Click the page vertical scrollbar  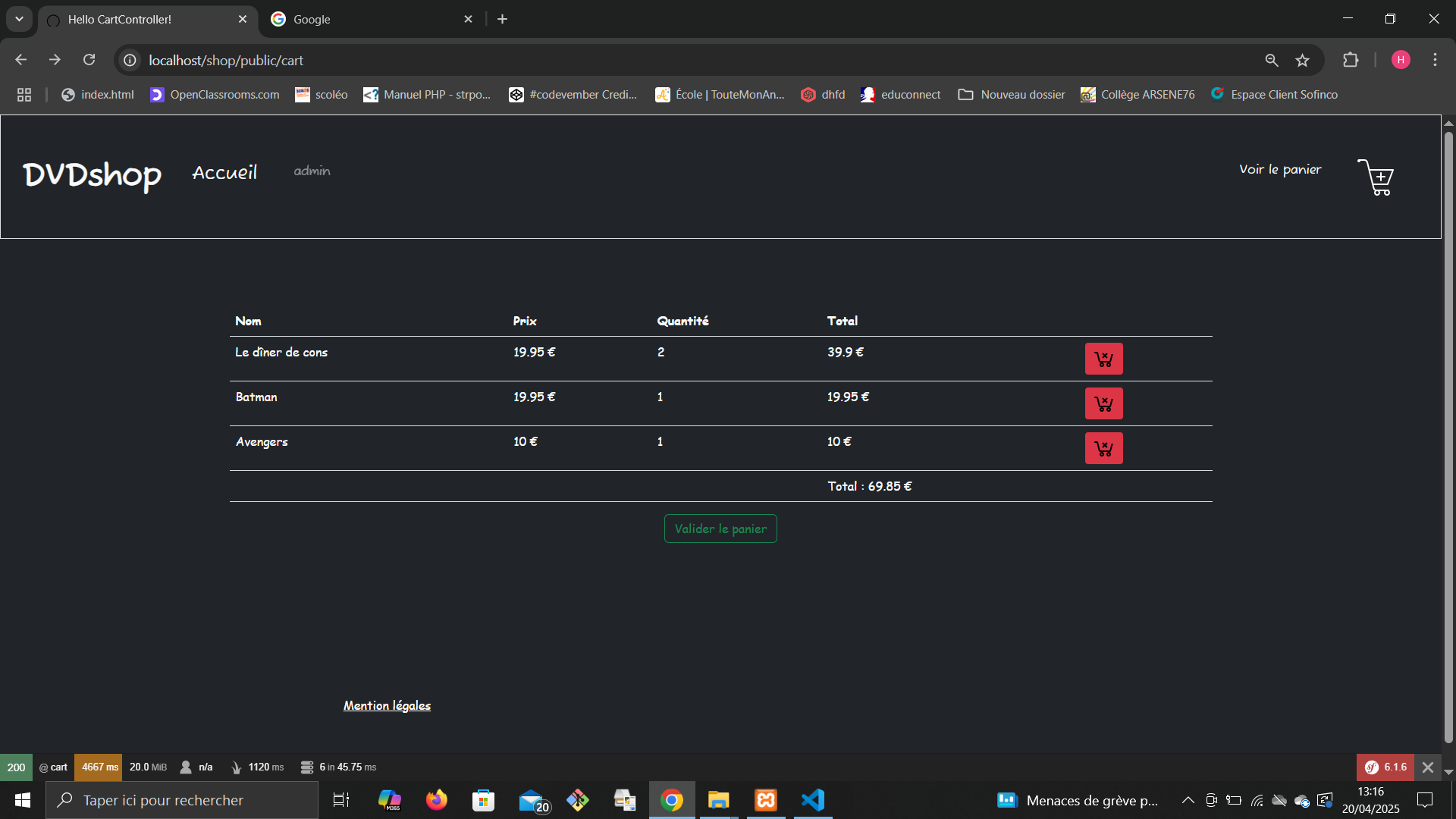click(1448, 437)
